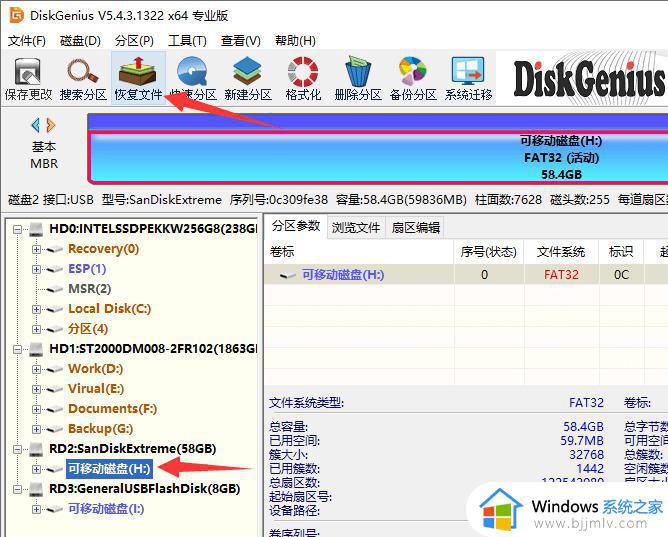Screen dimensions: 668x537
Task: Click the 标识 column header
Action: tap(621, 252)
